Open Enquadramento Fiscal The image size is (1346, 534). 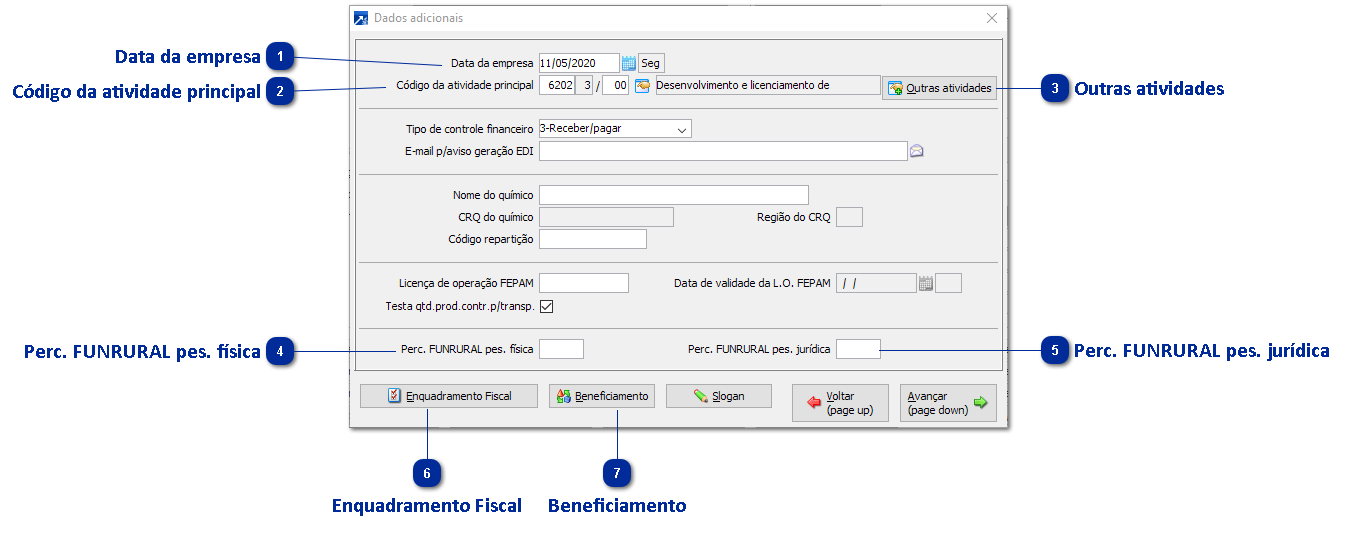(449, 396)
